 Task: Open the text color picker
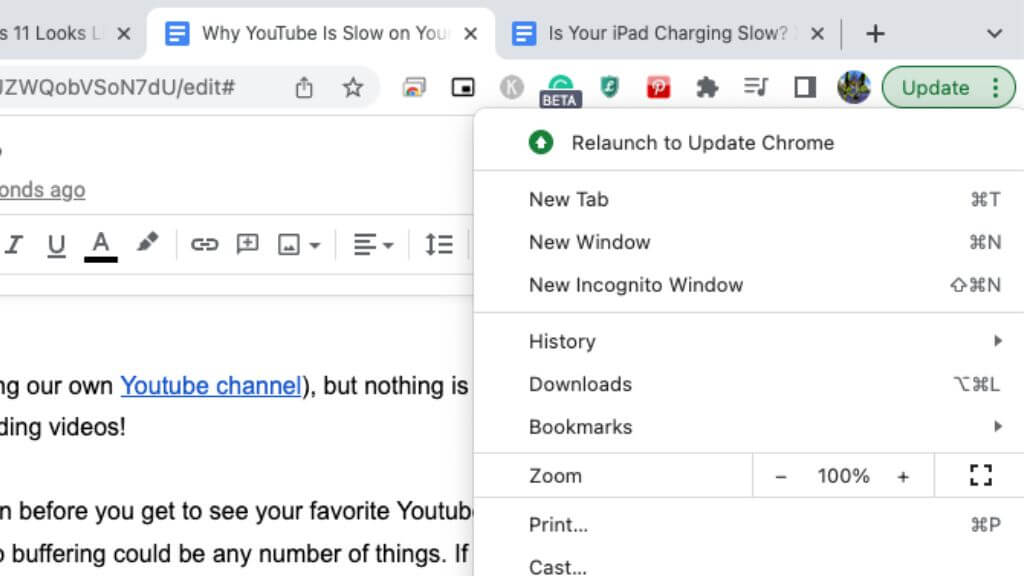click(x=101, y=246)
